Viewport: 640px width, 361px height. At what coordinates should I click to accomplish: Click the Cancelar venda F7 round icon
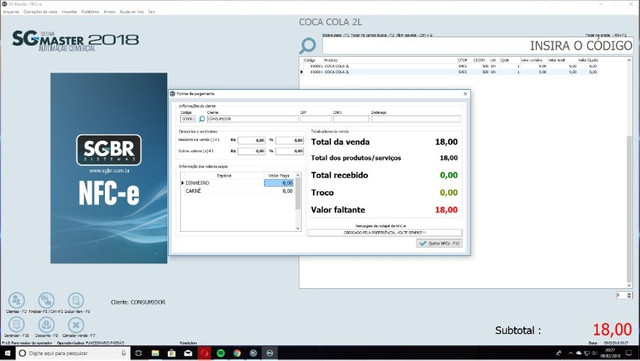(76, 325)
